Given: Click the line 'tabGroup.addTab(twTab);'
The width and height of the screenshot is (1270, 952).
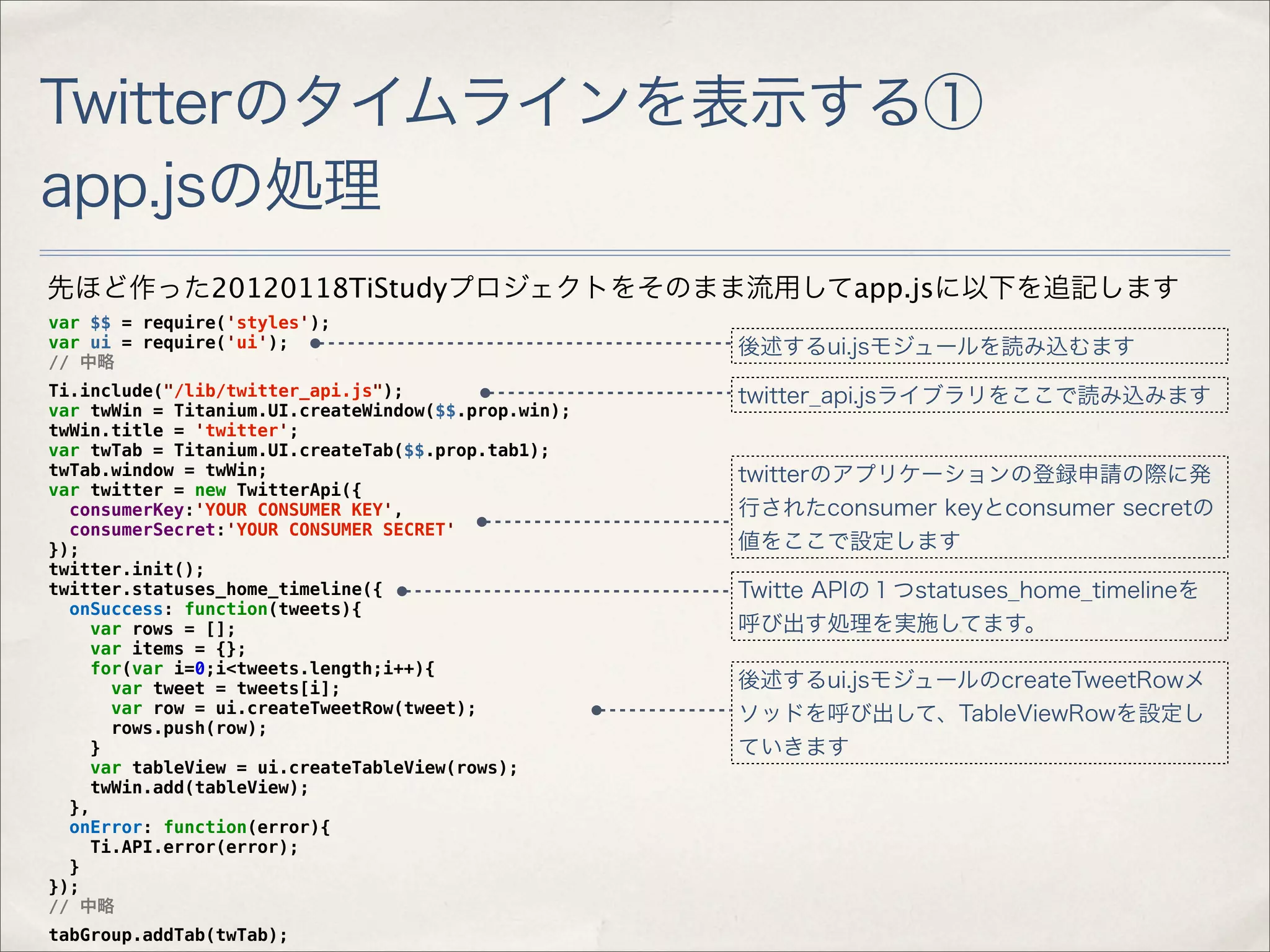Looking at the screenshot, I should [168, 935].
